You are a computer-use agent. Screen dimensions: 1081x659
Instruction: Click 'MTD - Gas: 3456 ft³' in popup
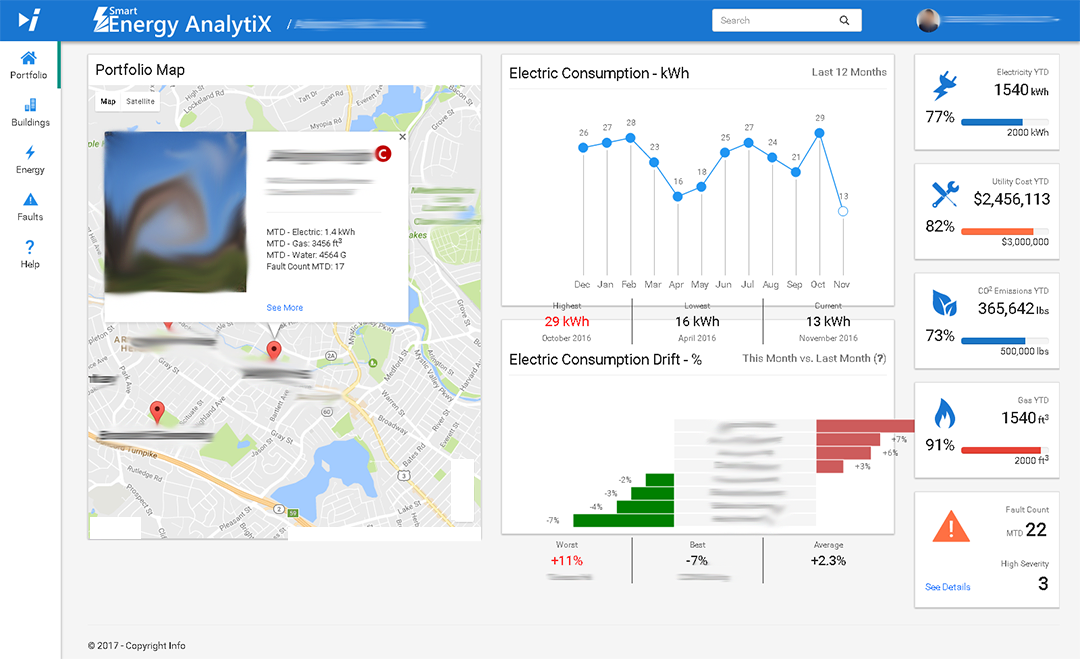point(304,243)
